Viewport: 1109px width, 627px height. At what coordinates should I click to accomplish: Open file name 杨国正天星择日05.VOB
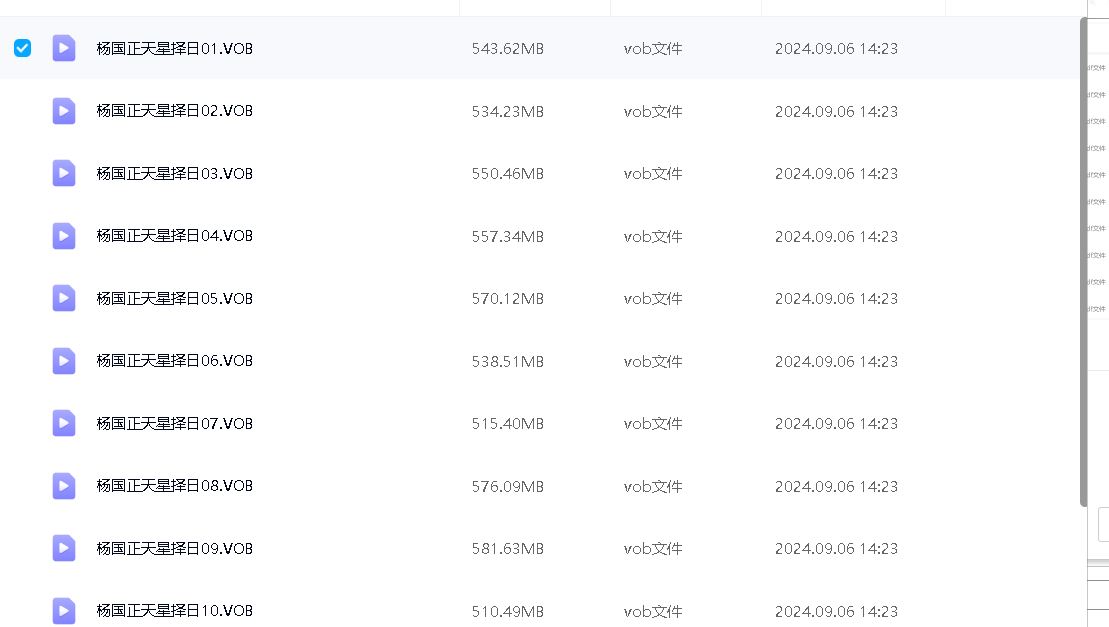174,298
